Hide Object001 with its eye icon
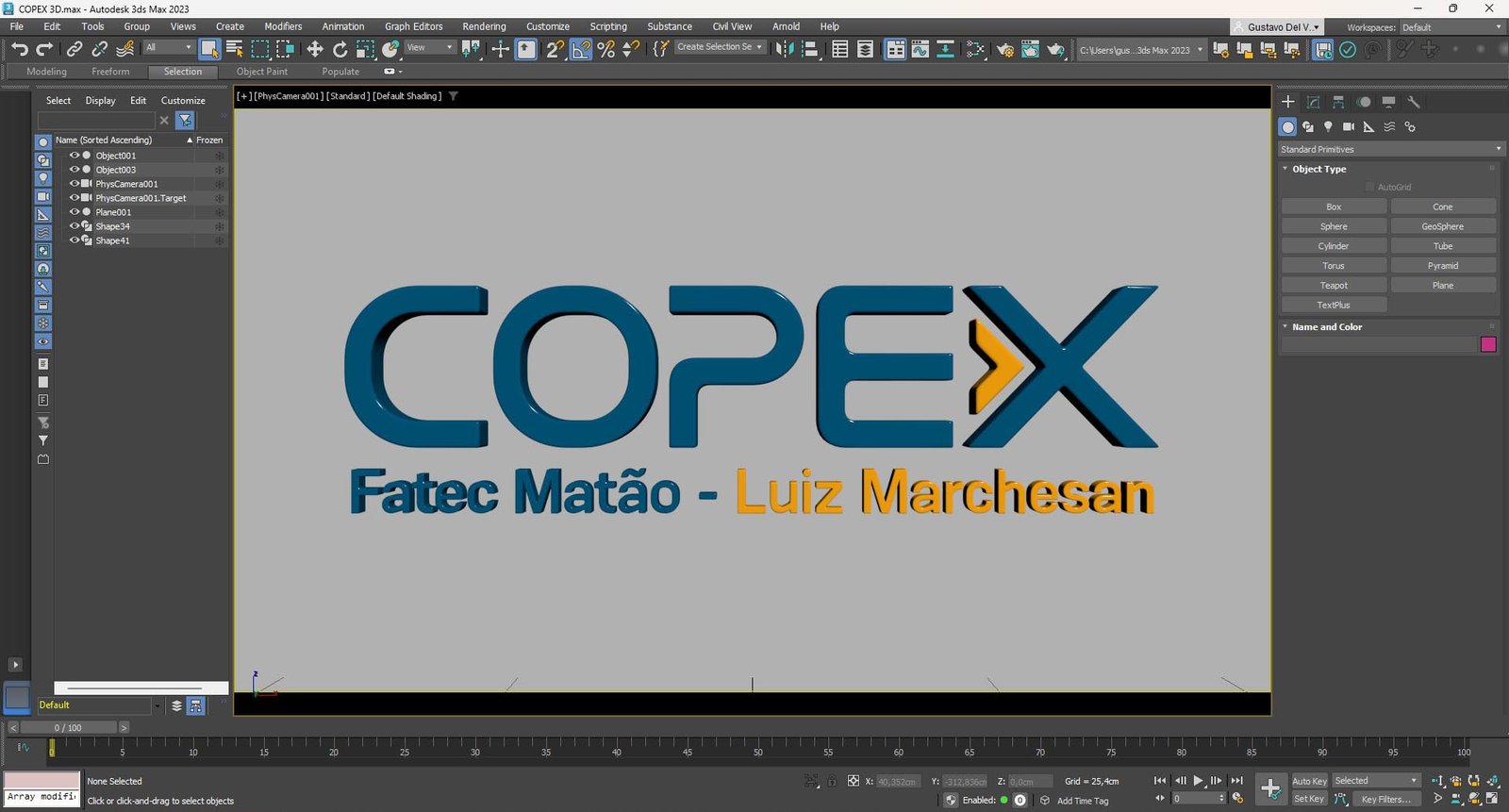This screenshot has height=812, width=1509. [x=75, y=156]
